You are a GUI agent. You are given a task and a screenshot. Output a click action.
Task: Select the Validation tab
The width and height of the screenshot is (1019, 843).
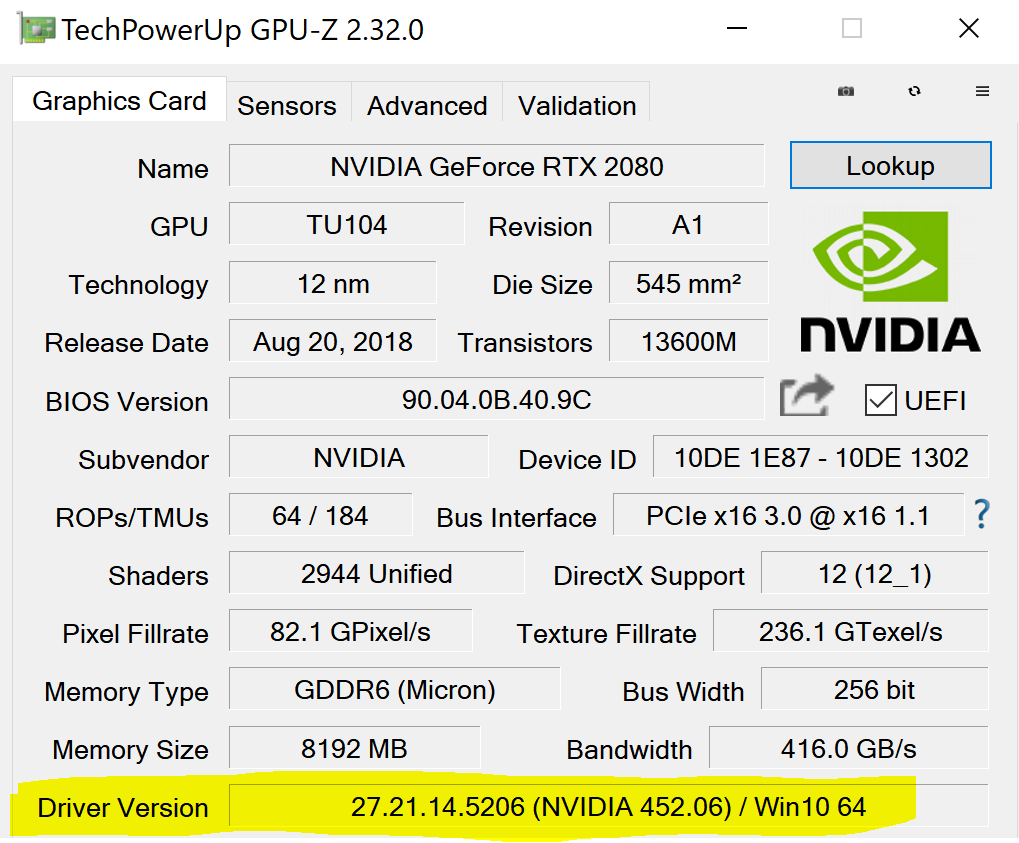coord(577,105)
